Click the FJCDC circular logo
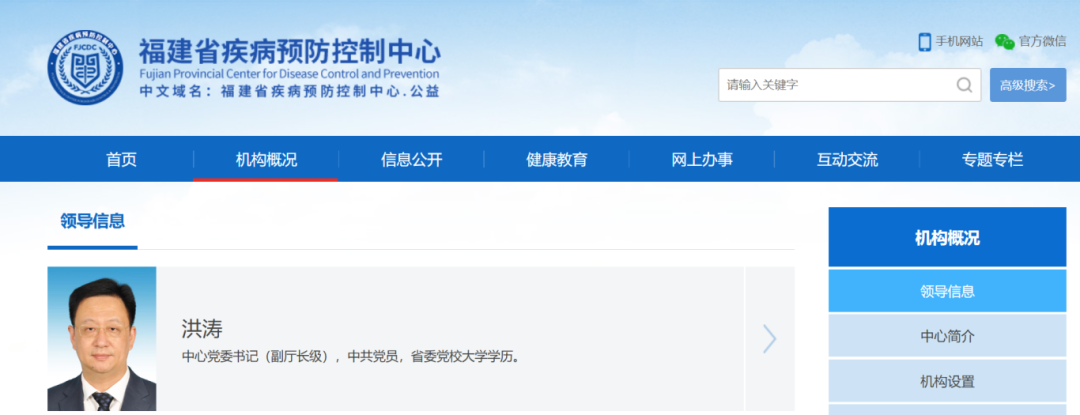The image size is (1080, 415). coord(85,68)
